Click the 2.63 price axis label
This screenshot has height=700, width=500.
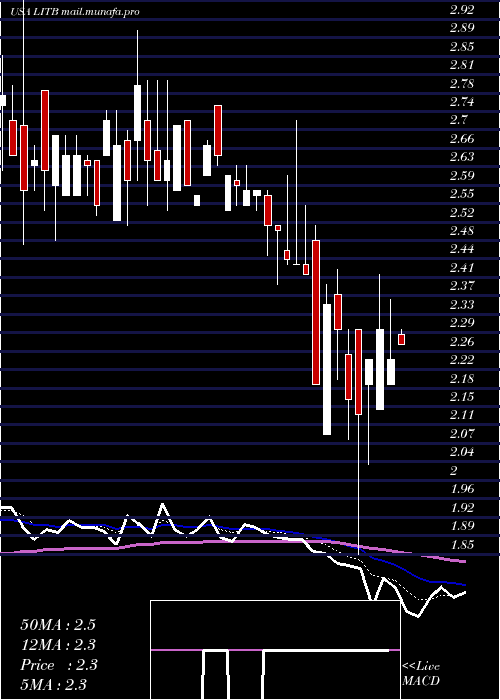[462, 157]
